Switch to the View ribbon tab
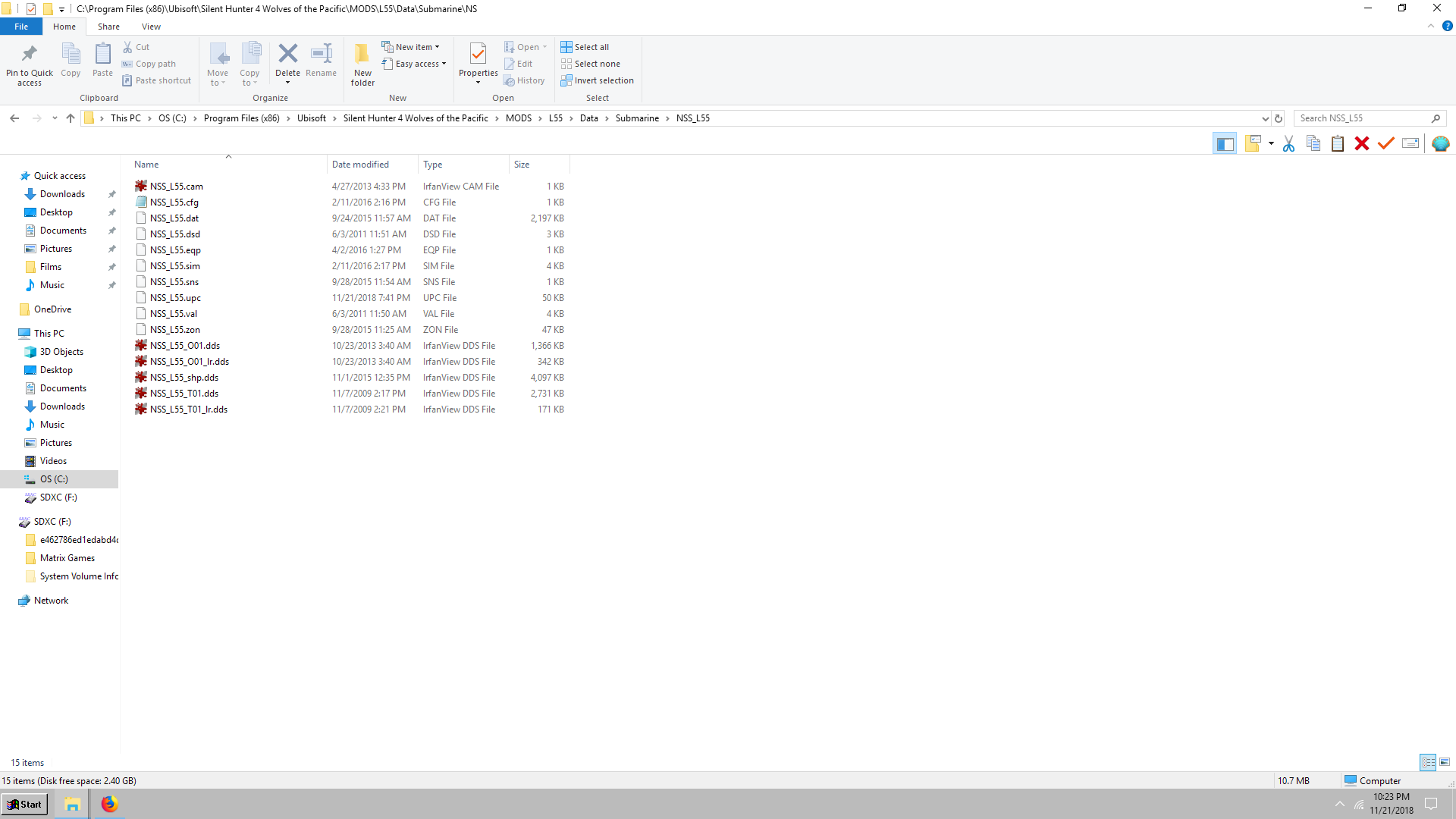 coord(151,27)
